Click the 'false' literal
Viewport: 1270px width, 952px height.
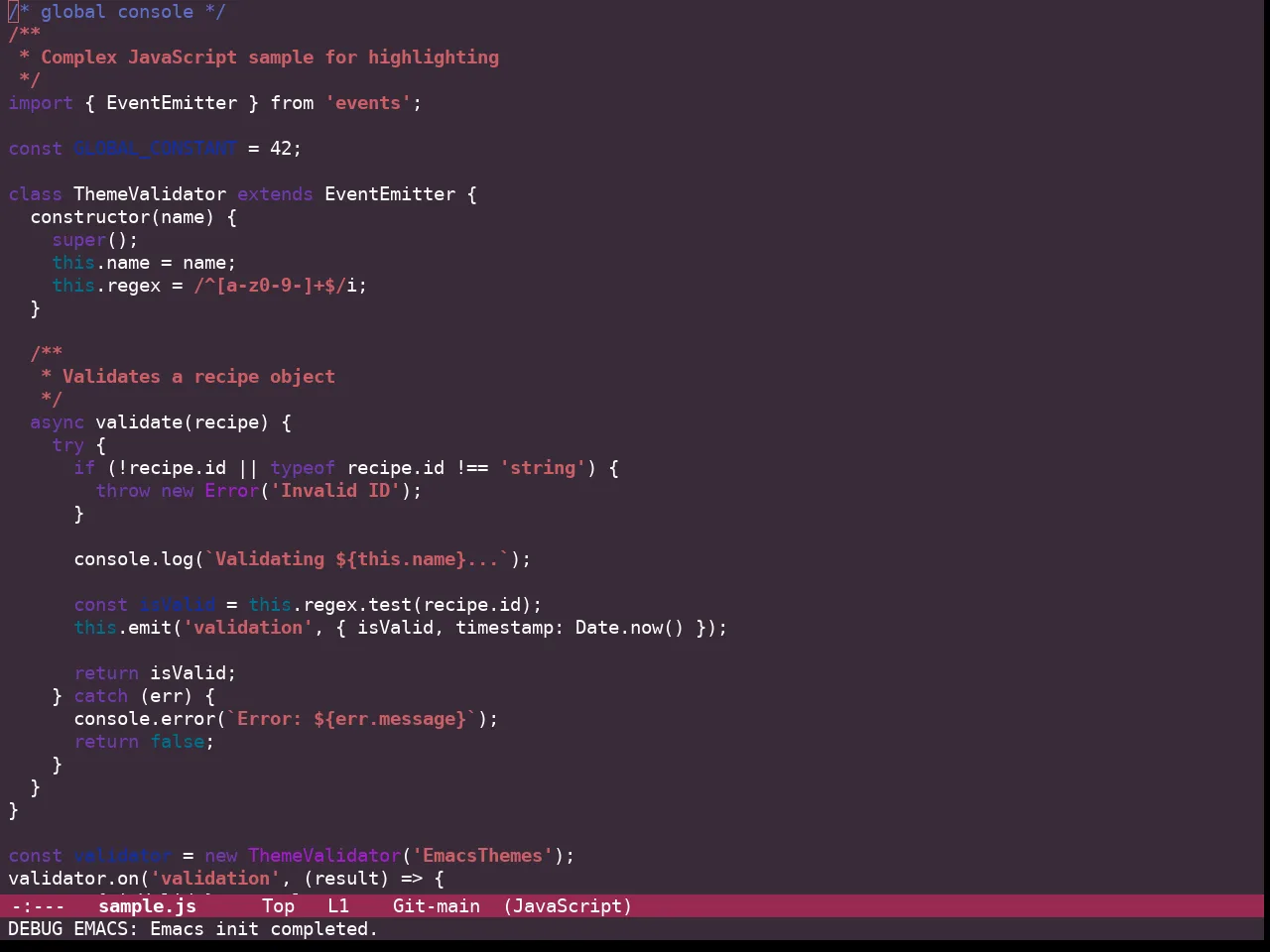point(178,742)
